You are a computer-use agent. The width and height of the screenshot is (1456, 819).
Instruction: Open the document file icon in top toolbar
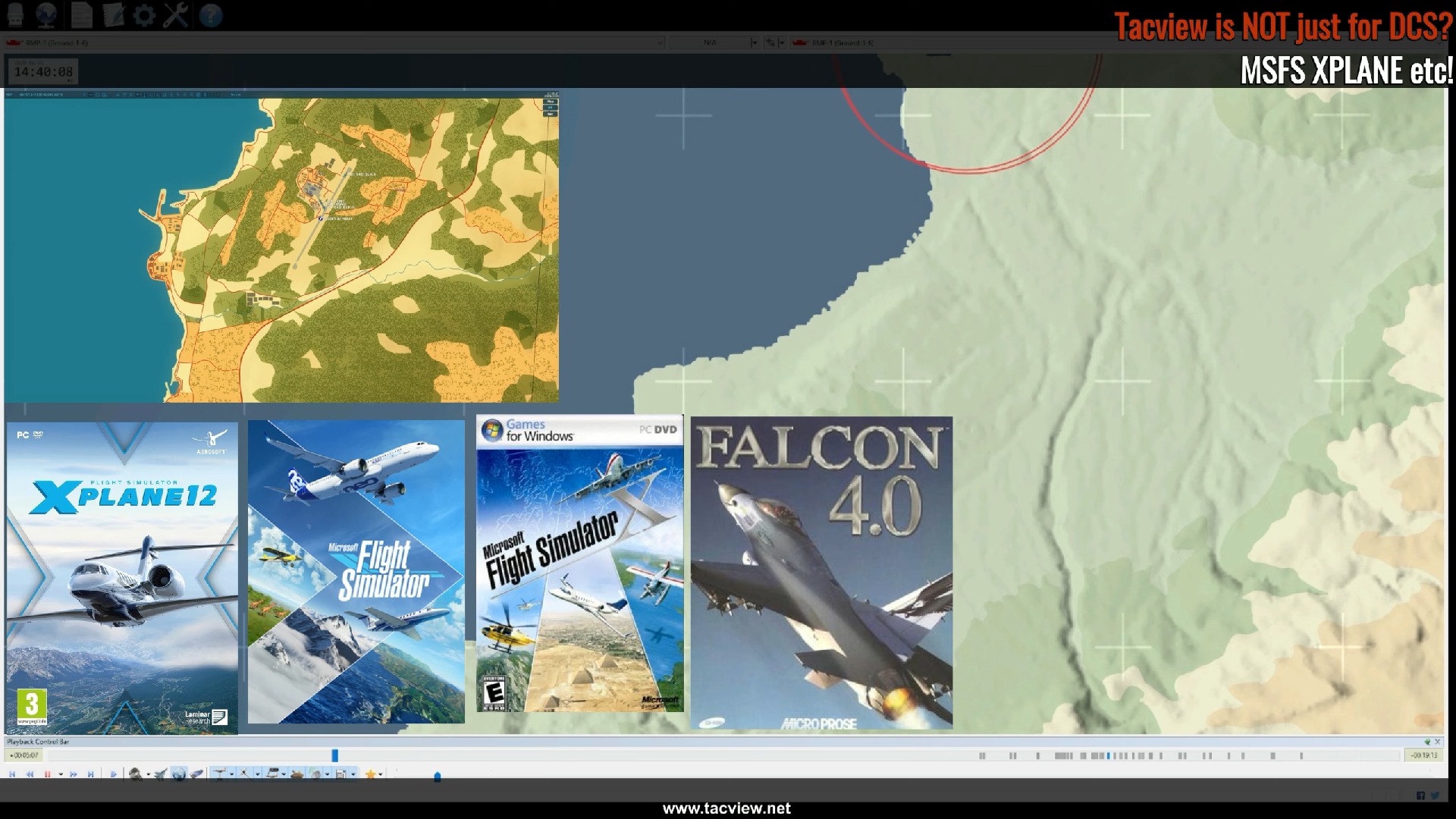pos(81,14)
